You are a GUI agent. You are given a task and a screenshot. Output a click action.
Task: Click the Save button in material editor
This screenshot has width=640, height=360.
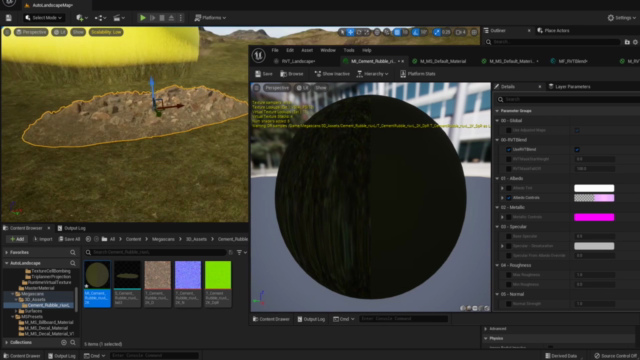(264, 74)
